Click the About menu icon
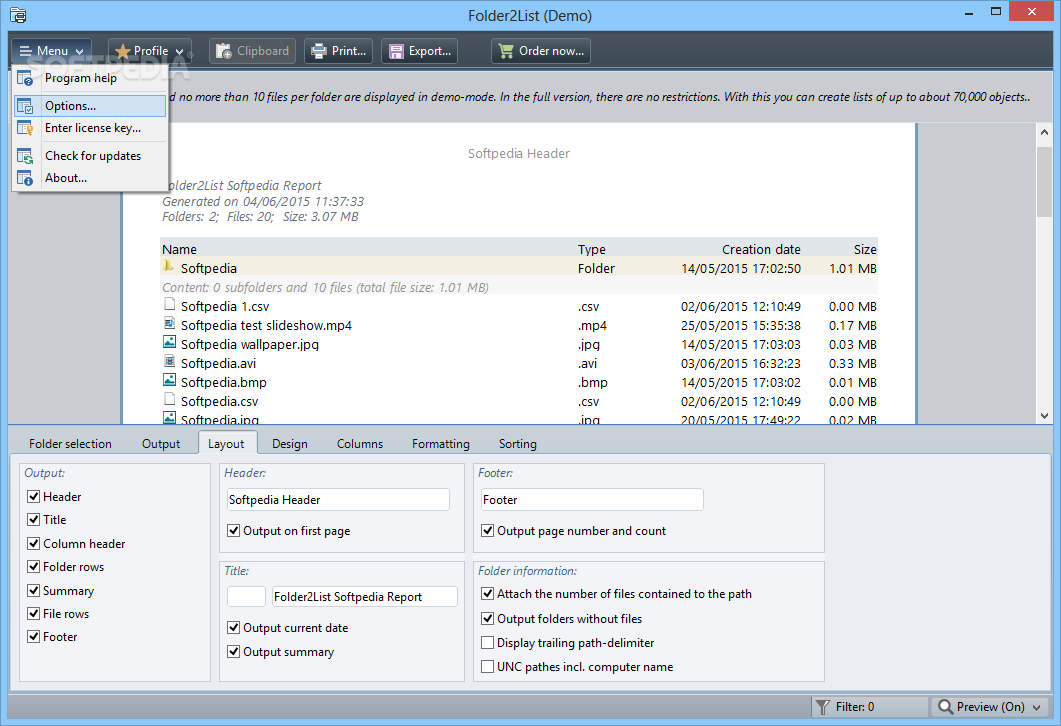This screenshot has height=726, width=1061. click(25, 178)
